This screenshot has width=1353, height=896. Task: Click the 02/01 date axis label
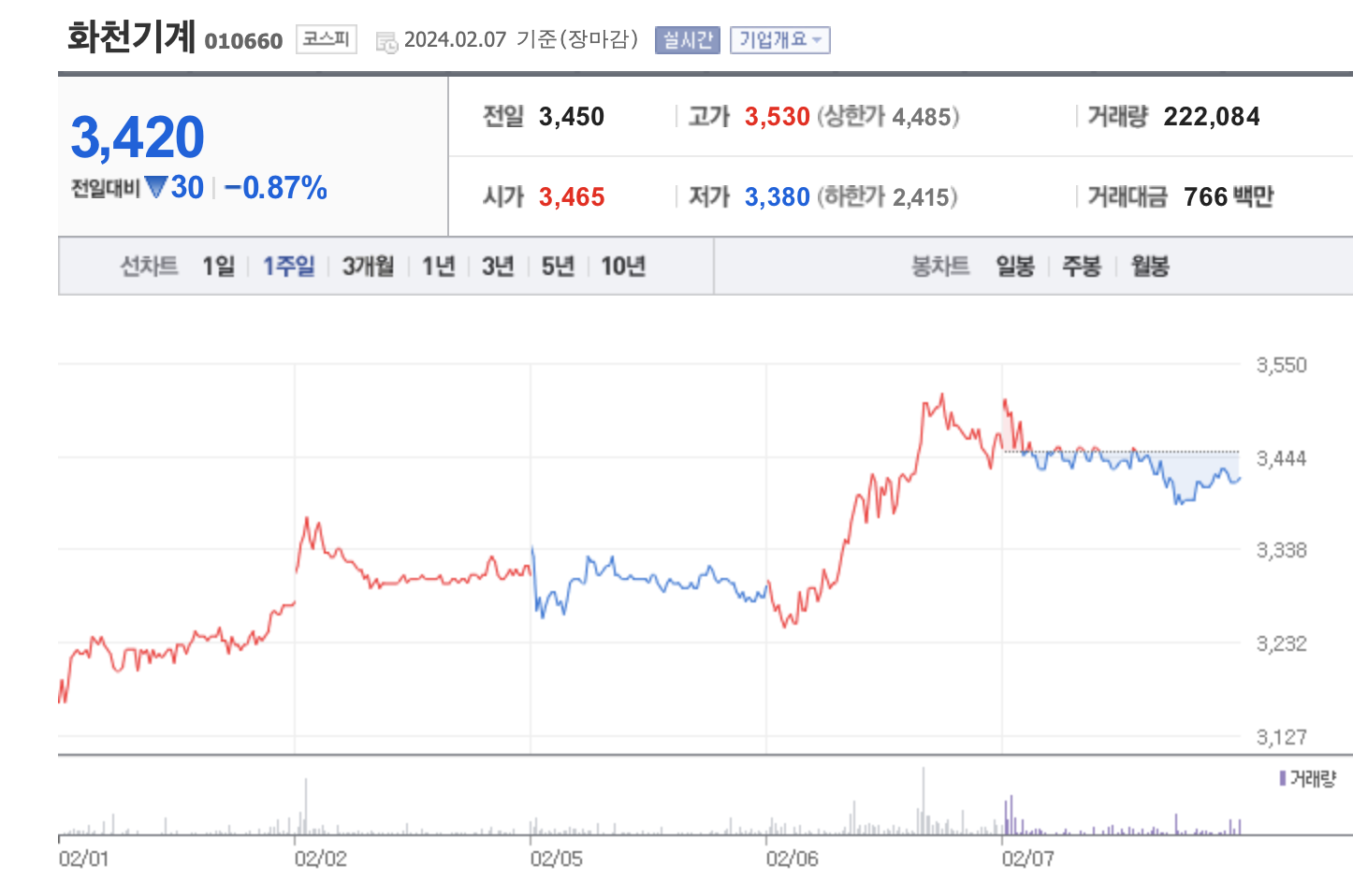[x=83, y=859]
